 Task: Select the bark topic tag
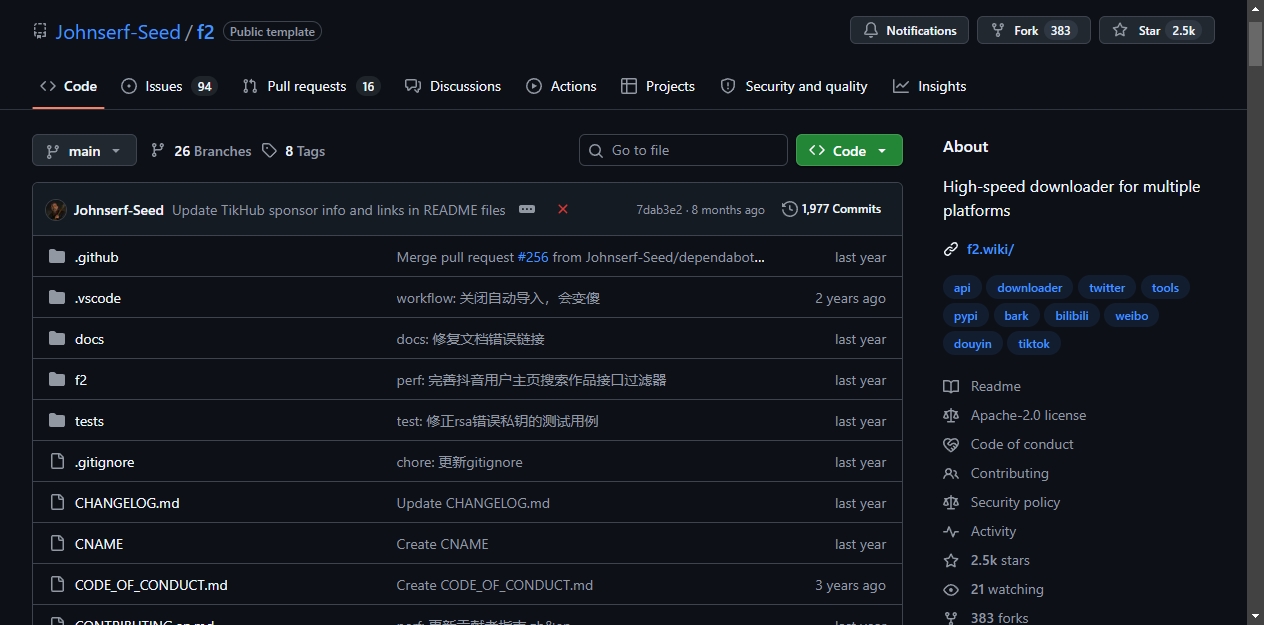pos(1017,316)
